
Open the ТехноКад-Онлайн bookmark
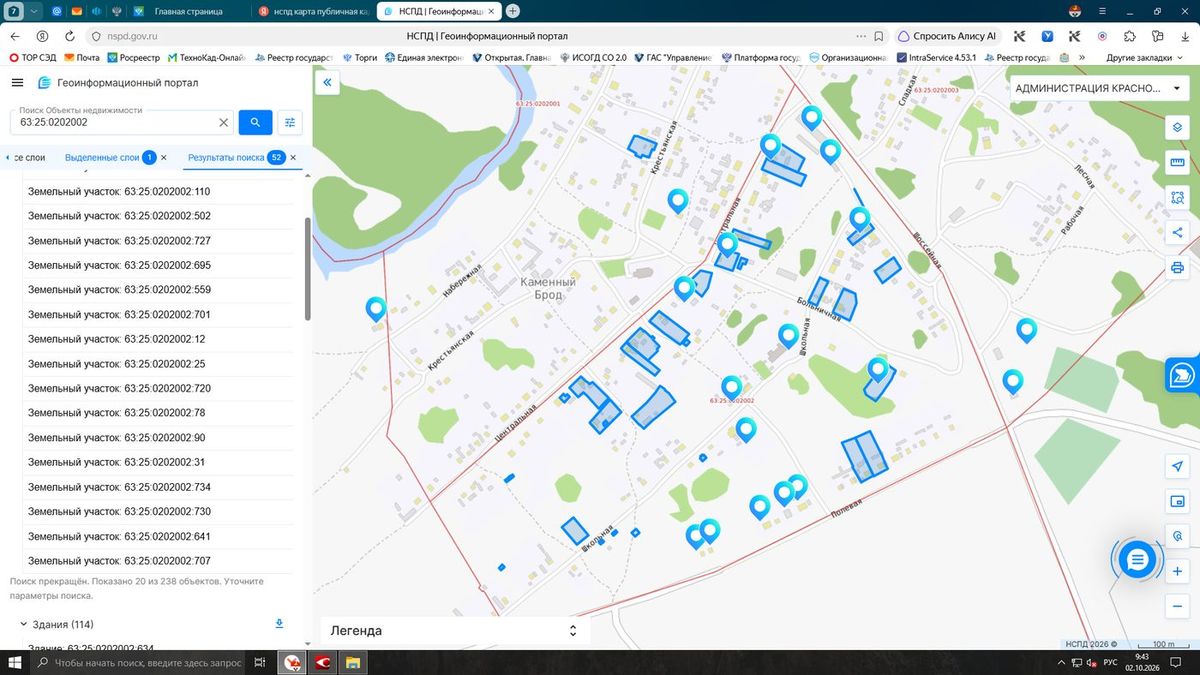(x=207, y=58)
